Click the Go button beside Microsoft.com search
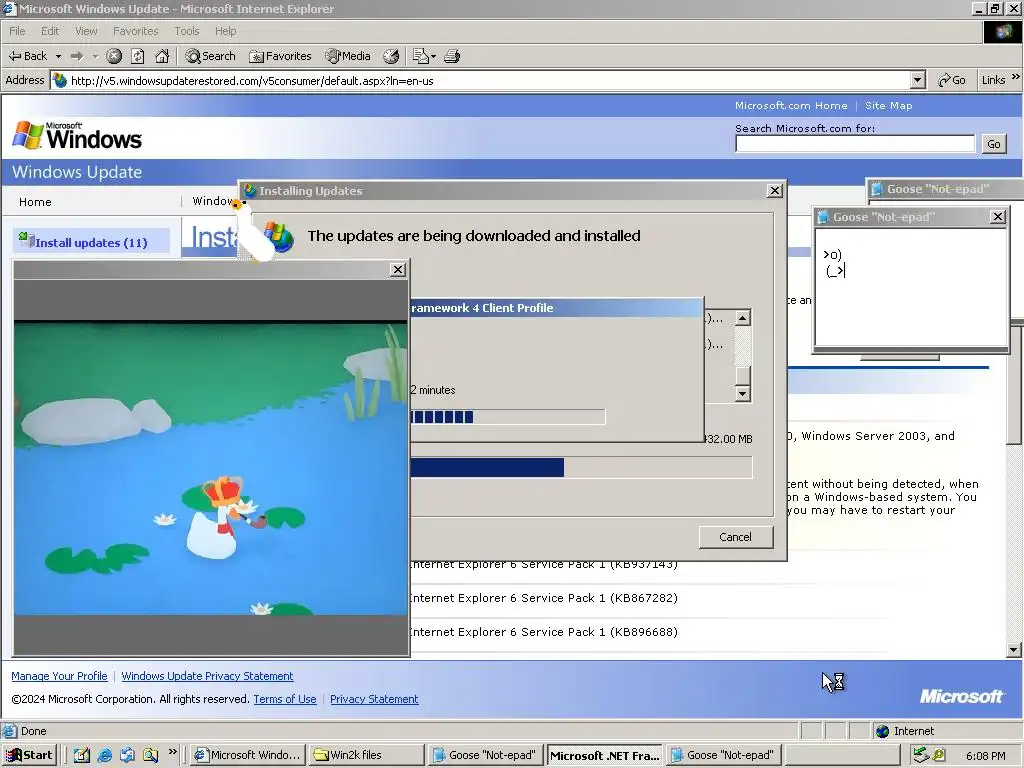 (x=993, y=144)
